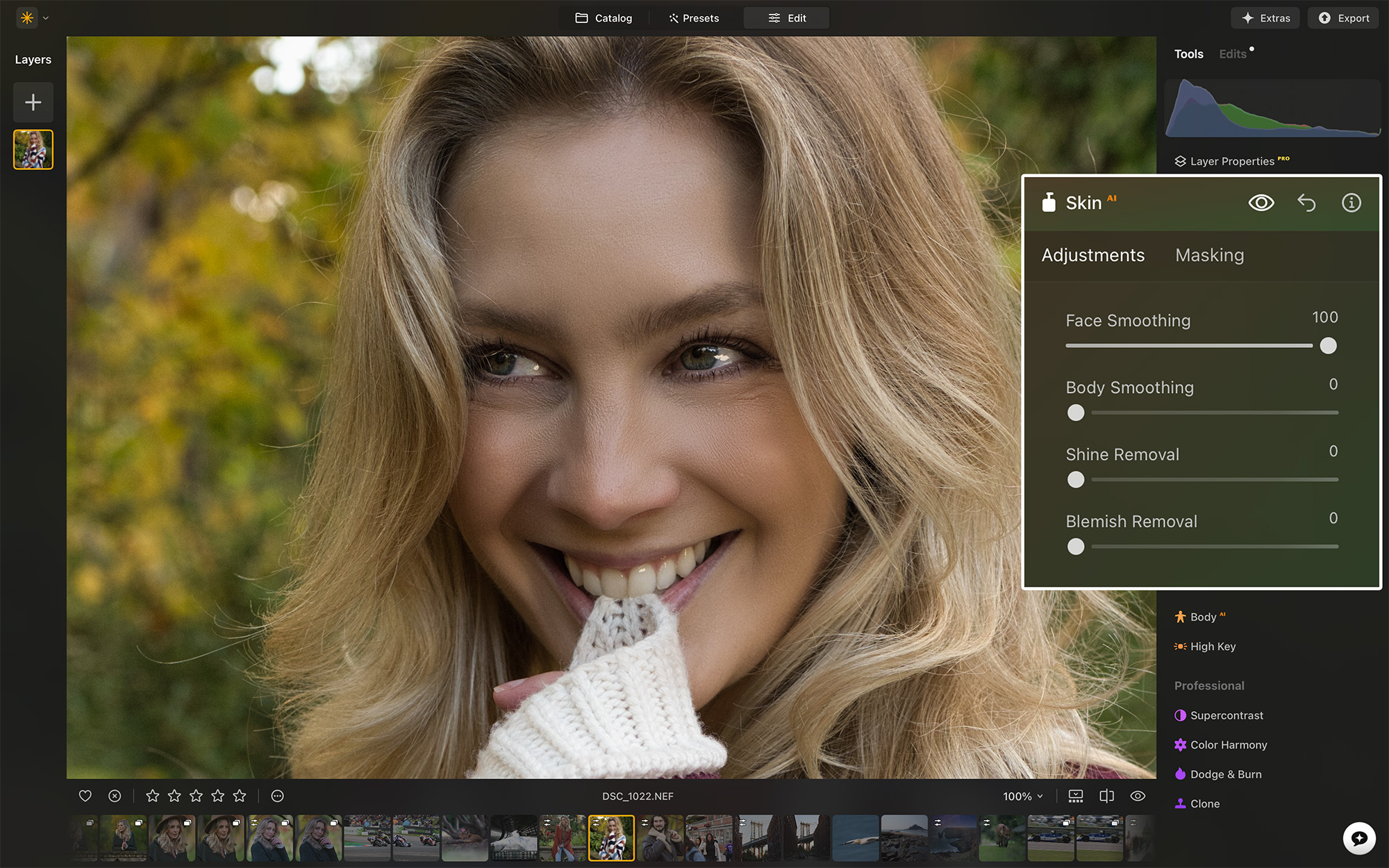This screenshot has height=868, width=1389.
Task: Switch to the Masking tab
Action: (x=1209, y=255)
